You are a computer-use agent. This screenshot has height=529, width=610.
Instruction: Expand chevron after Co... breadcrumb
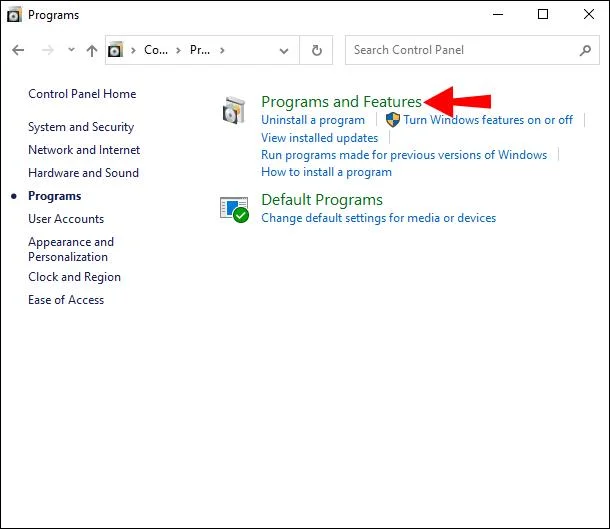click(178, 50)
